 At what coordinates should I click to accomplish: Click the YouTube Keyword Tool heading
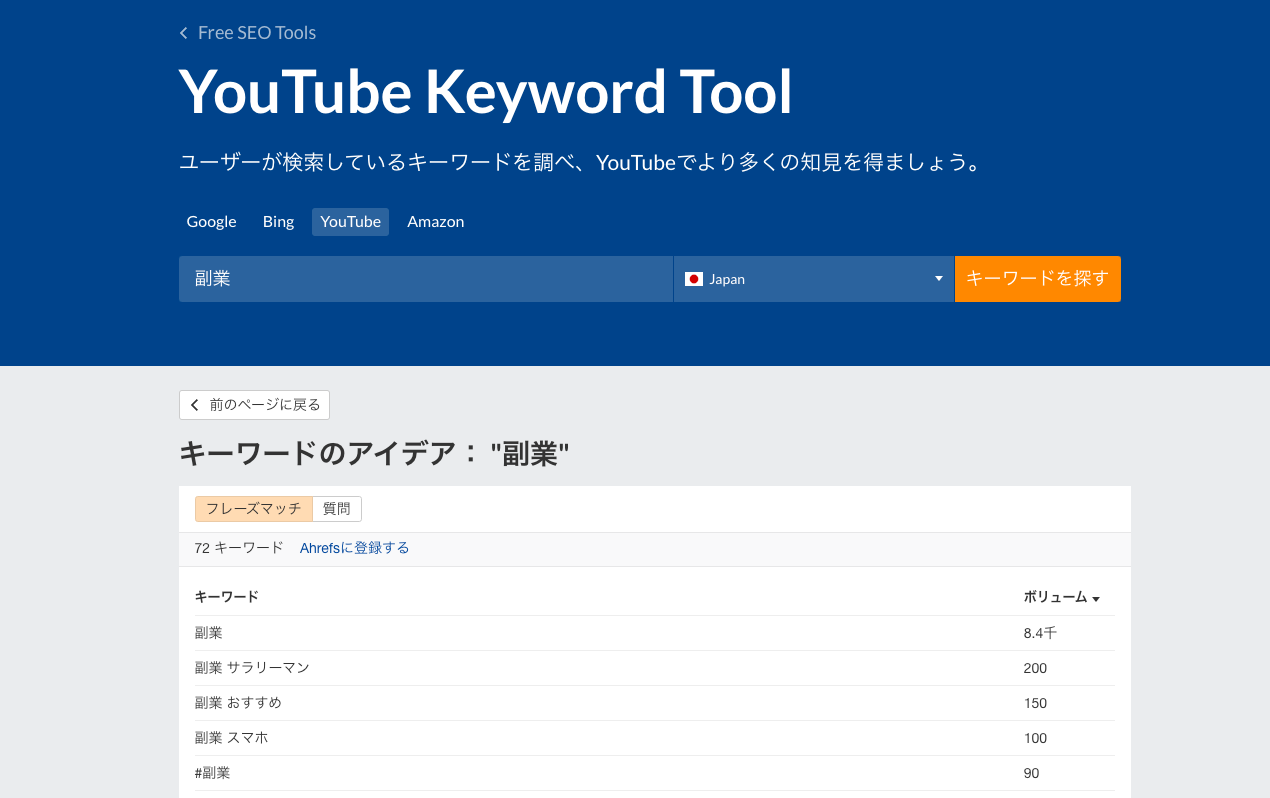pyautogui.click(x=486, y=92)
